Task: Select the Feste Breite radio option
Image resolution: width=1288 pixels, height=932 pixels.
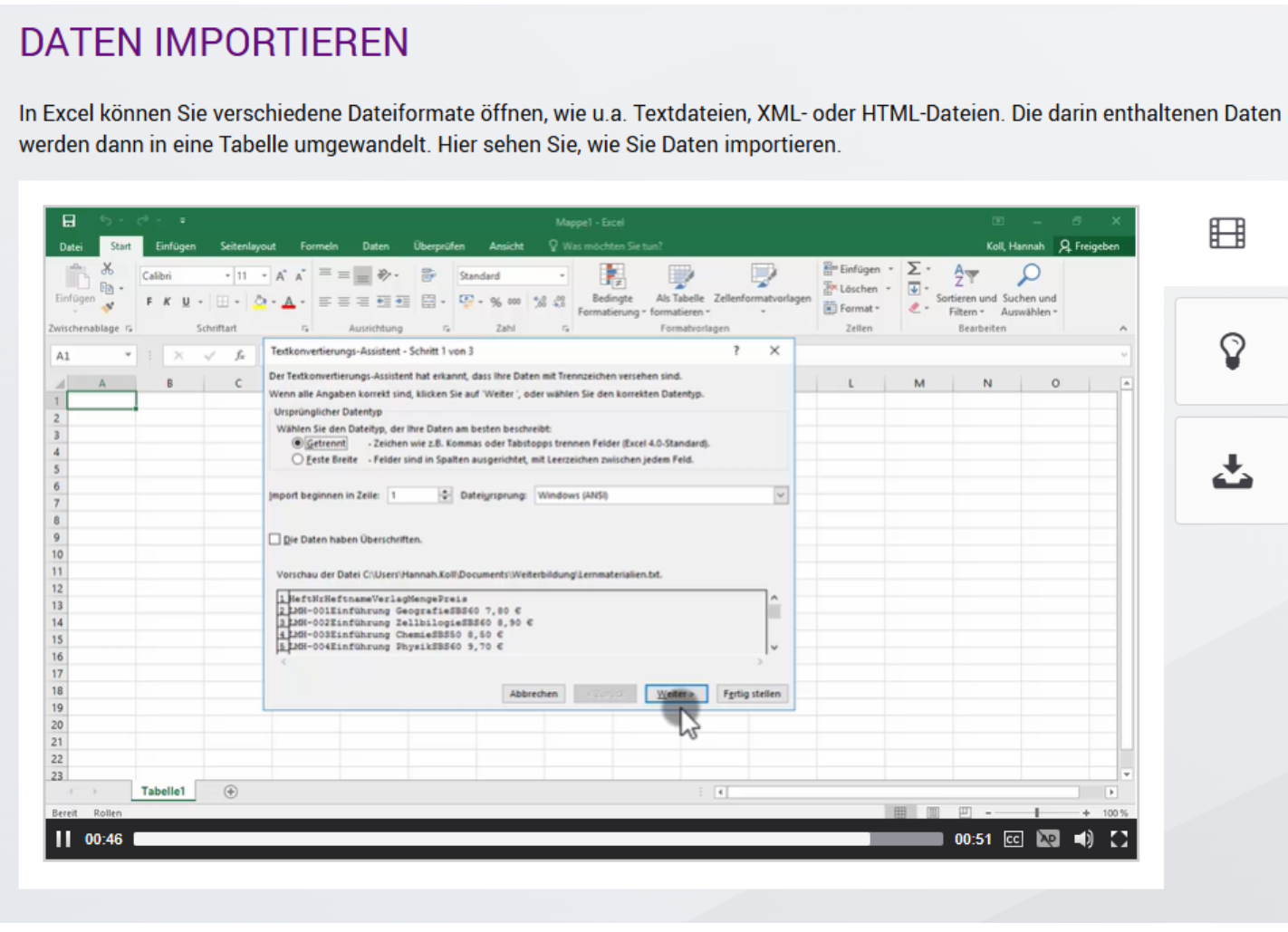Action: (x=297, y=460)
